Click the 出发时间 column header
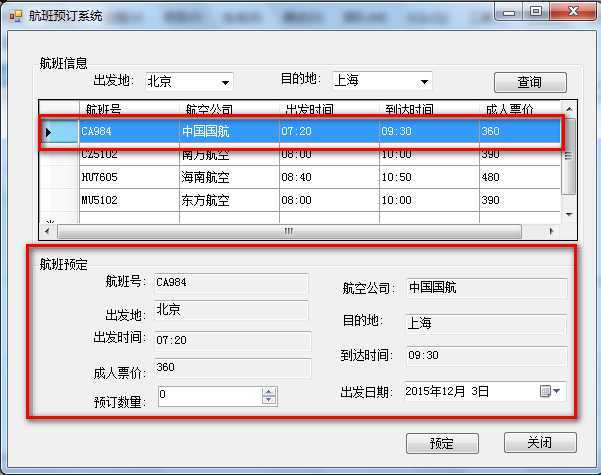The width and height of the screenshot is (601, 475). pos(329,110)
